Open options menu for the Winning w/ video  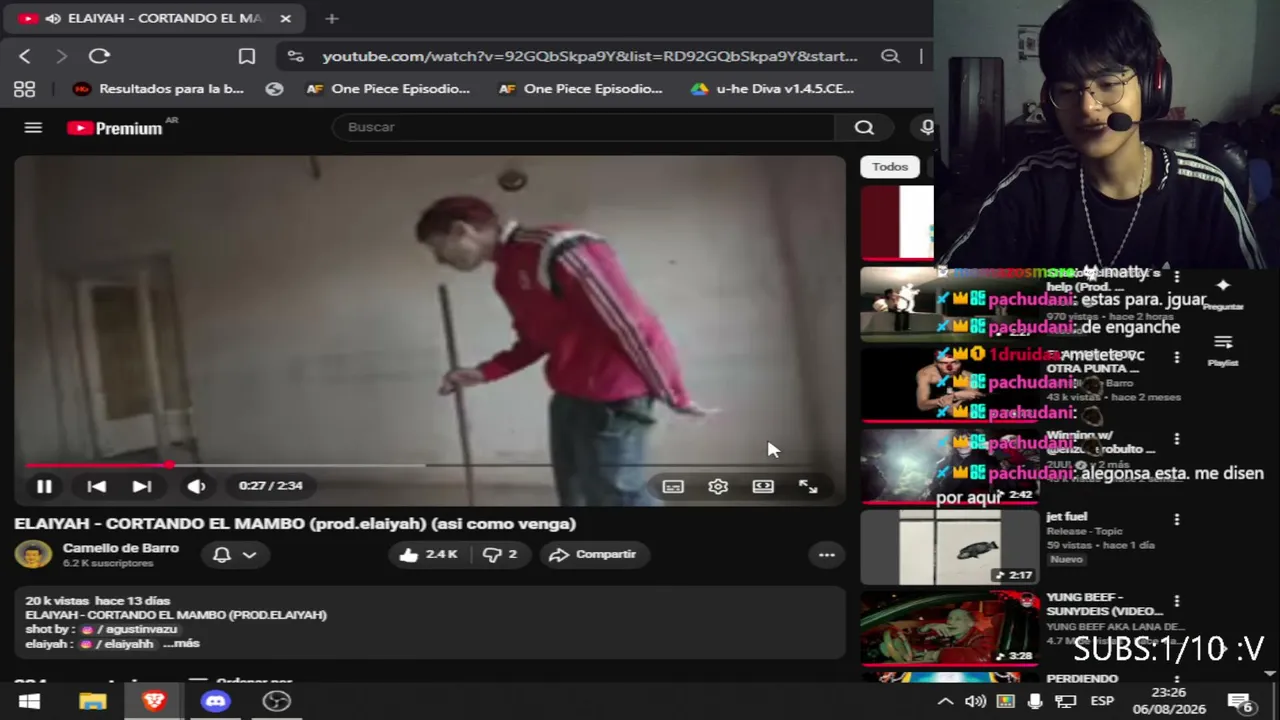coord(1177,439)
